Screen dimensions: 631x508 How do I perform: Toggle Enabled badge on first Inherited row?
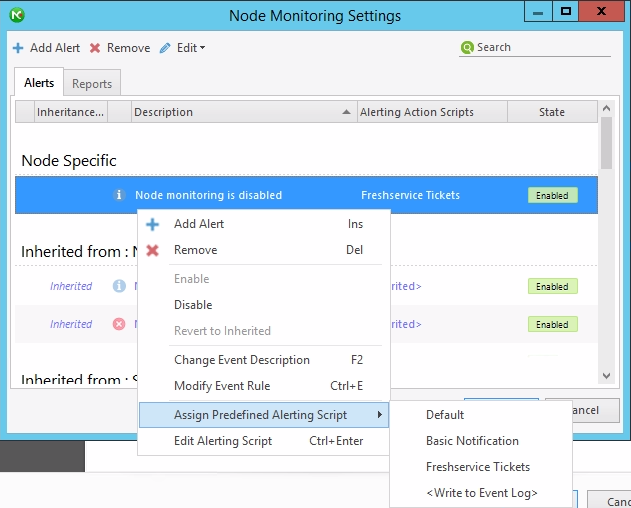[x=553, y=286]
